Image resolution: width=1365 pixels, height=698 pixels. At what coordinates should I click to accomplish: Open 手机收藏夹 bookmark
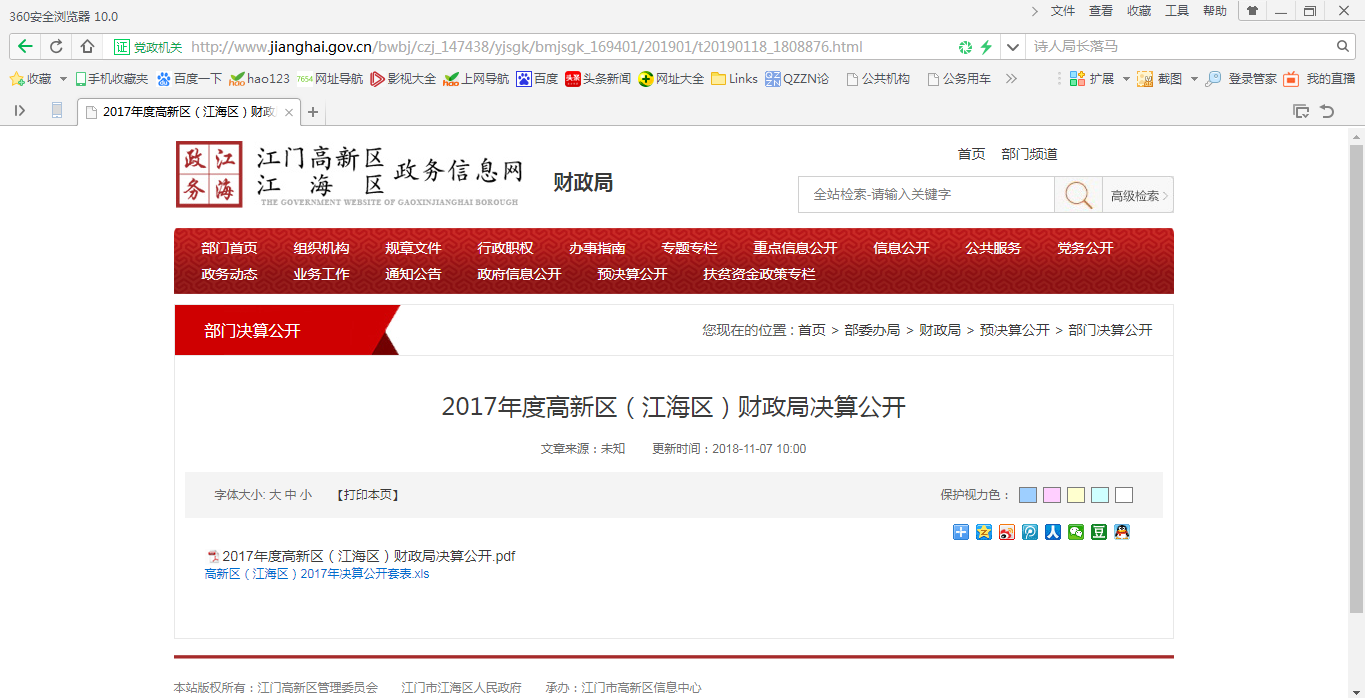point(111,78)
